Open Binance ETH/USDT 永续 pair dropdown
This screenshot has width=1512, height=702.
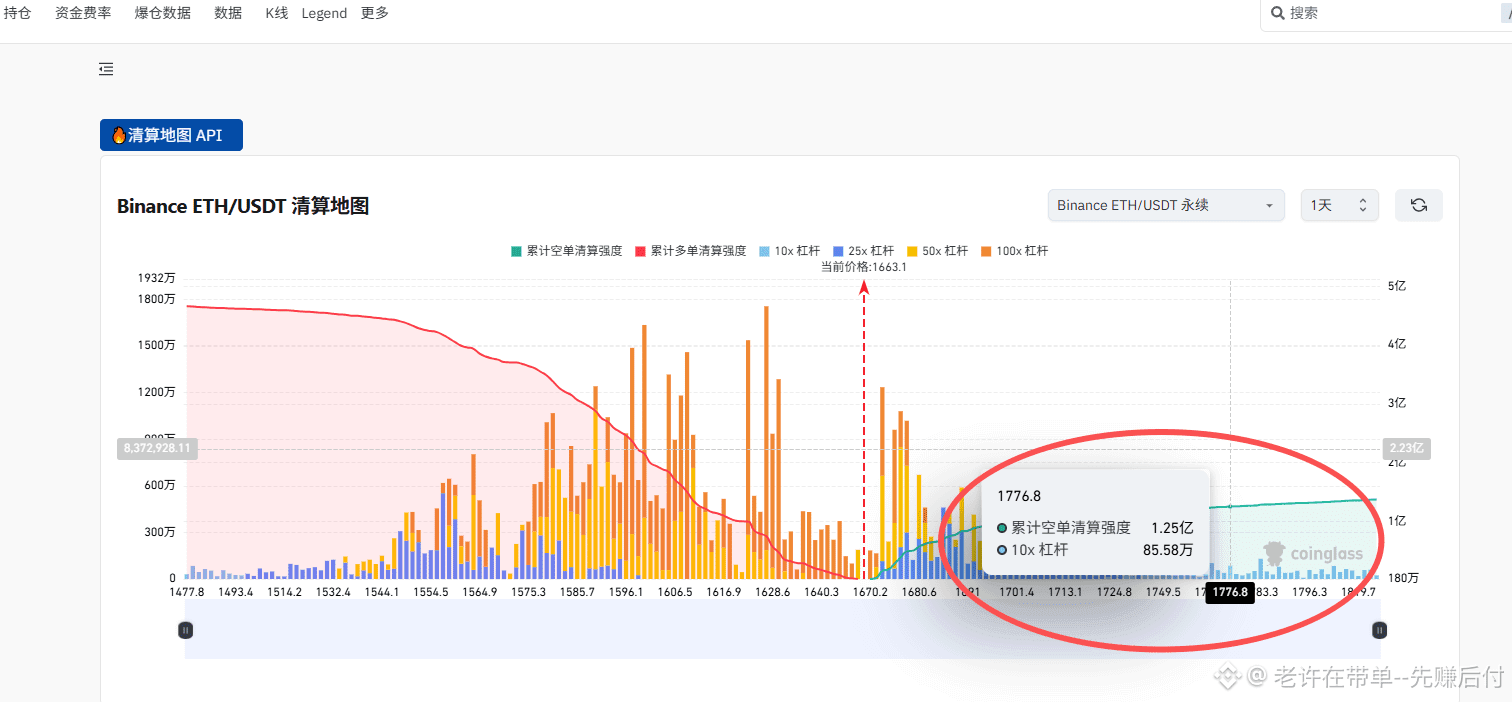point(1166,205)
